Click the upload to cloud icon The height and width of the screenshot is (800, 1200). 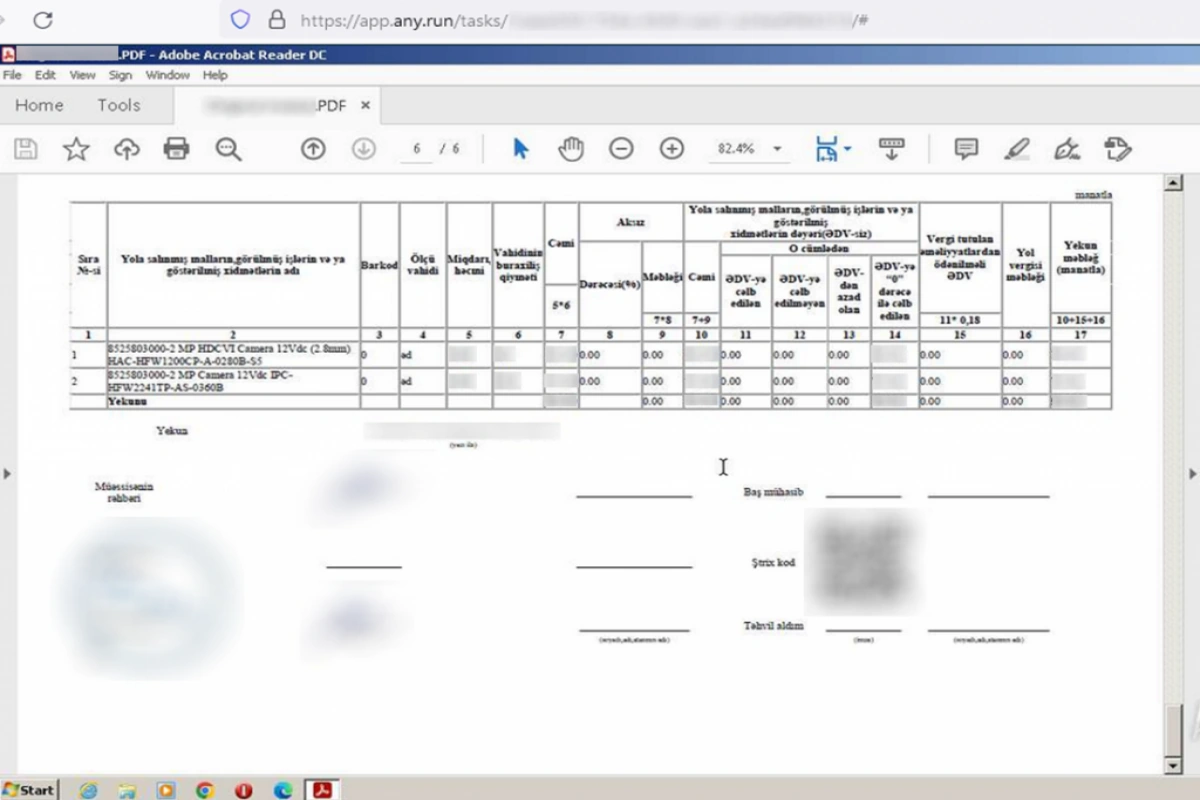point(126,149)
